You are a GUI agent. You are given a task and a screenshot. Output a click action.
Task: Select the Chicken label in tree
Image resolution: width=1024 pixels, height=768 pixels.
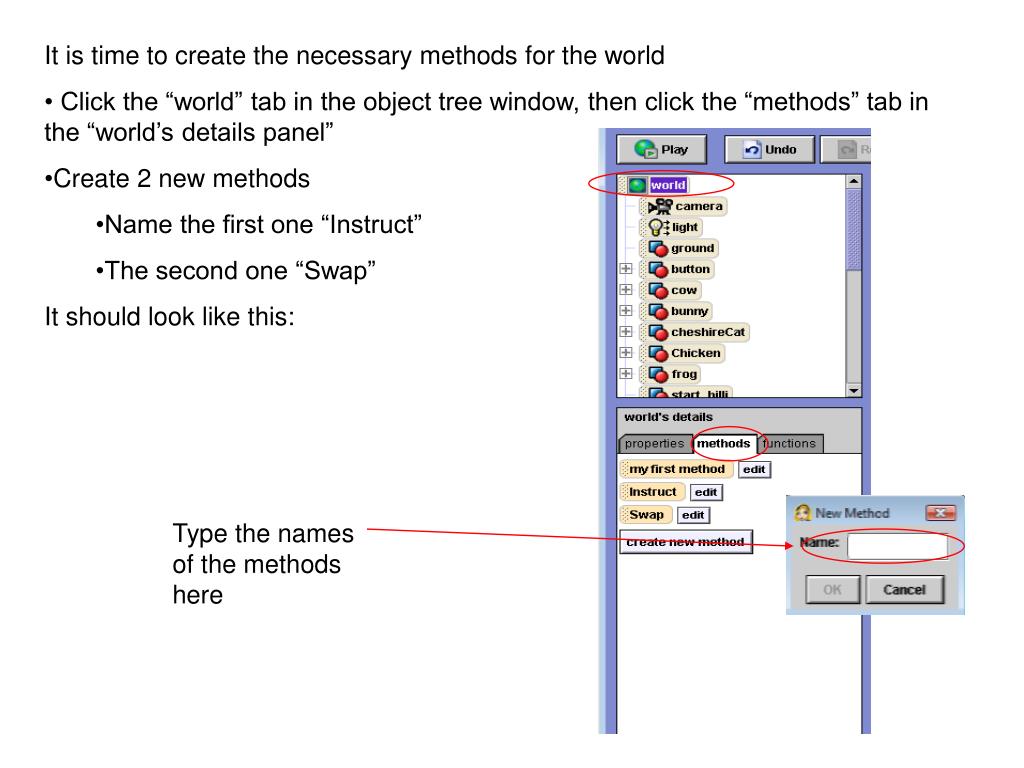[x=696, y=353]
